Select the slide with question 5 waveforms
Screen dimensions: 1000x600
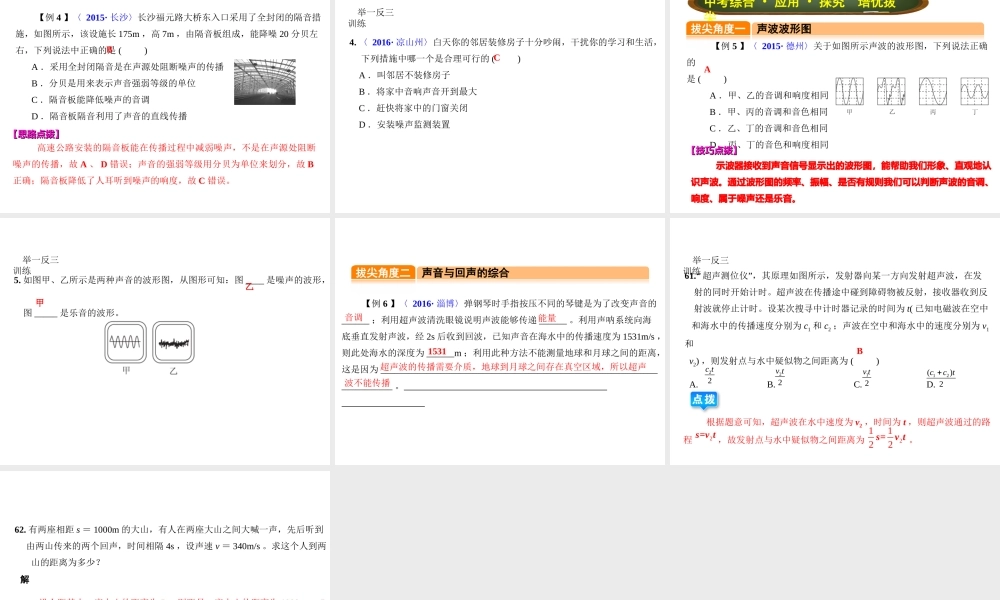point(165,342)
